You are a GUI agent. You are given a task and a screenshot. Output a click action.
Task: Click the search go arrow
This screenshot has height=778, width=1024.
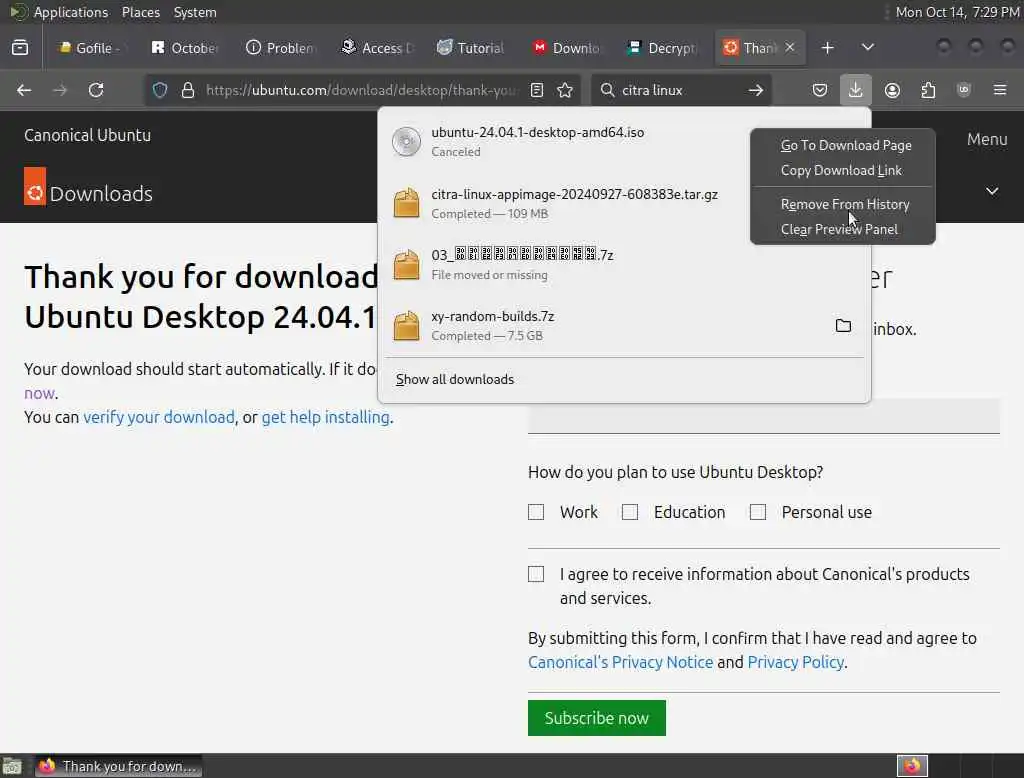coord(756,90)
